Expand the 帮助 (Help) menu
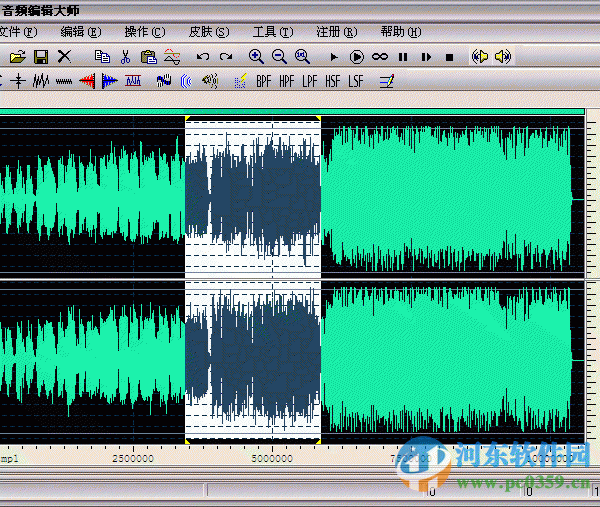Viewport: 600px width, 507px height. click(x=400, y=32)
